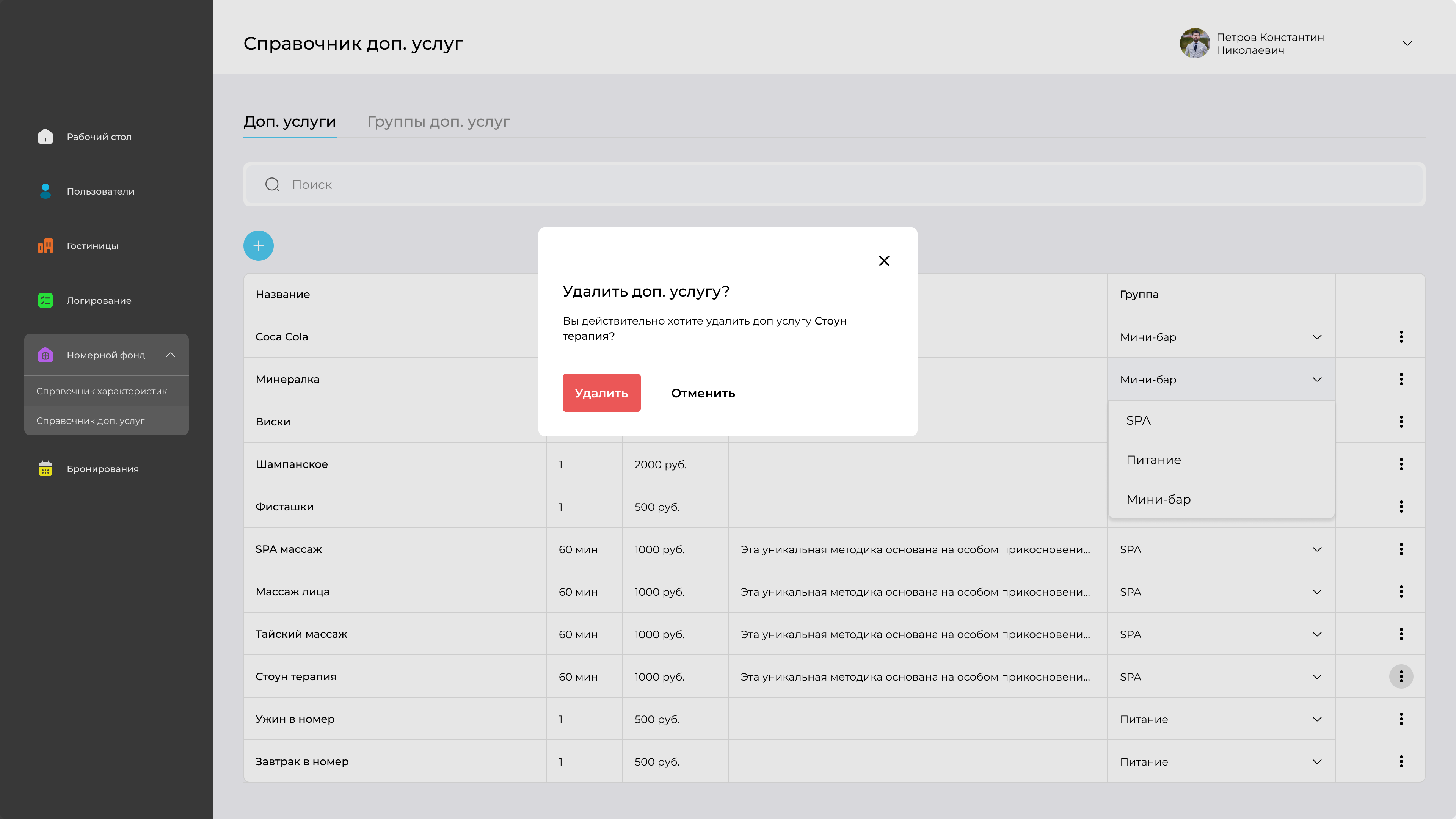Click the search magnifier icon
Screen dimensions: 1456x819
273,184
